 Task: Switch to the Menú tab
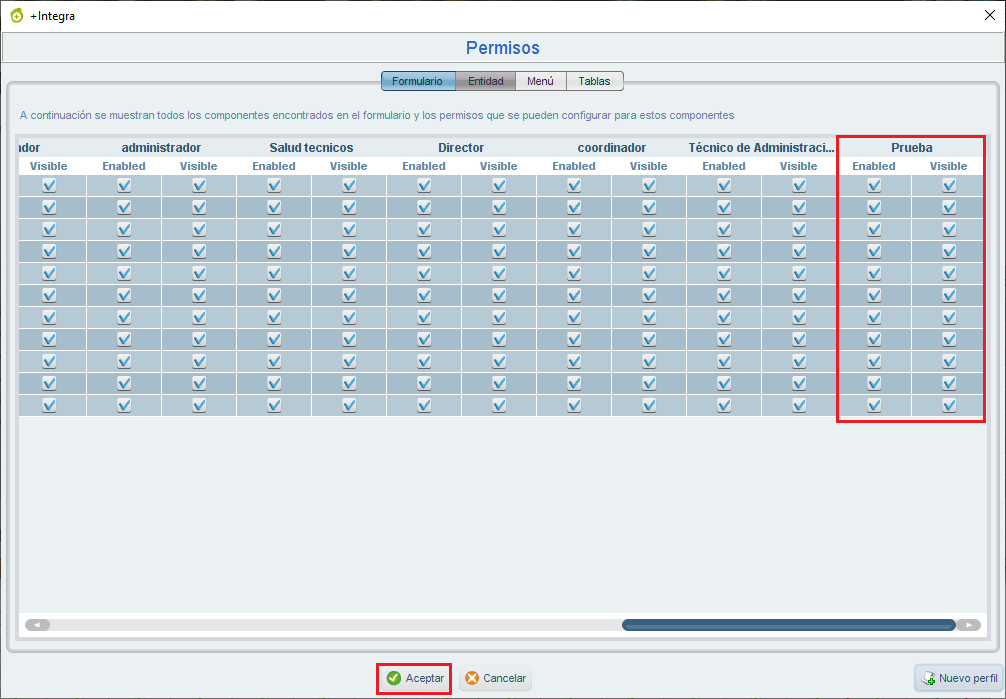[x=540, y=82]
